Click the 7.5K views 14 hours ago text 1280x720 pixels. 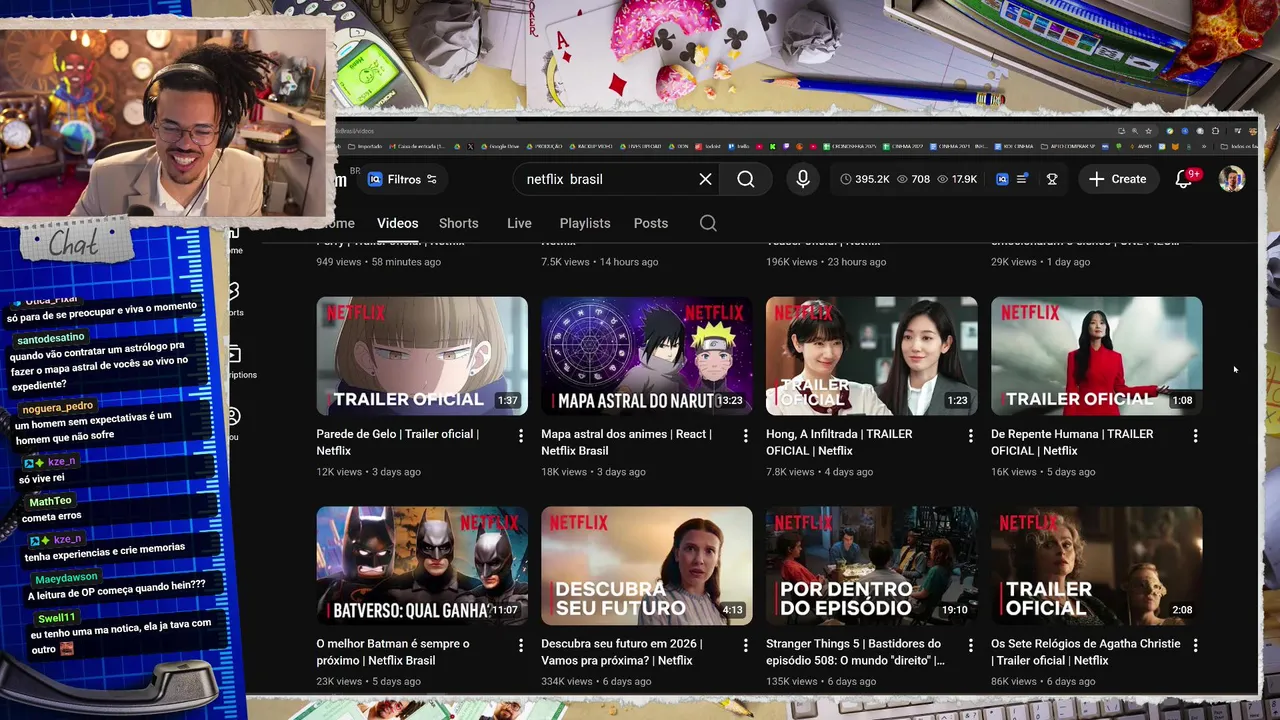click(599, 262)
